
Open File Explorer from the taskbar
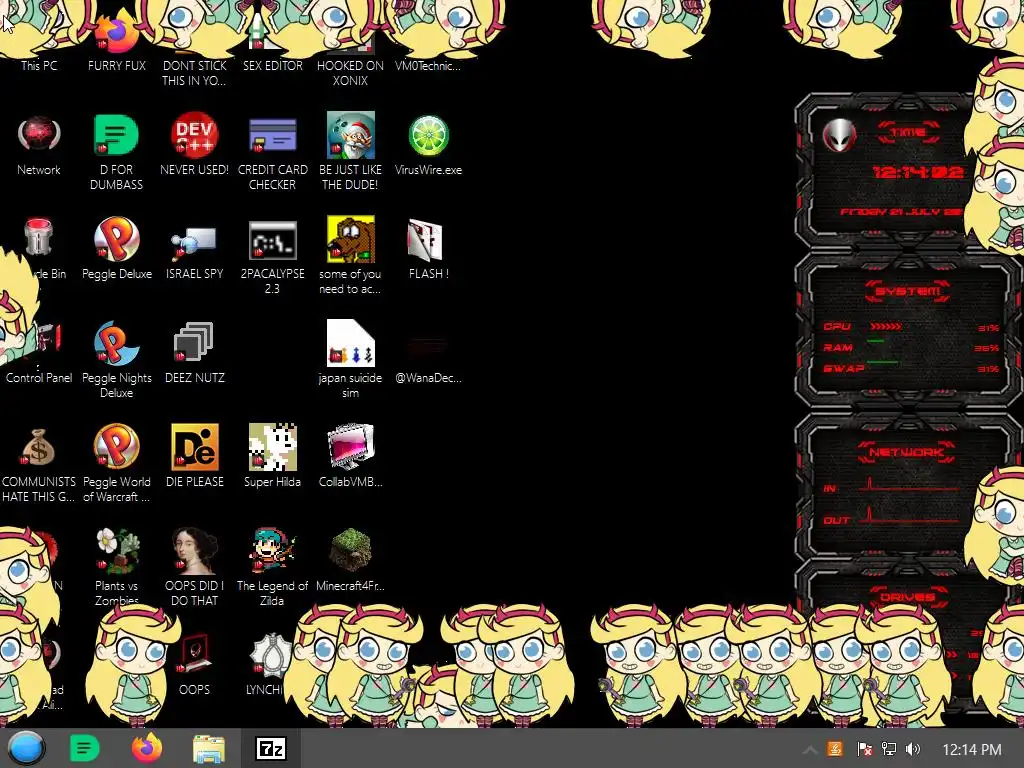209,749
